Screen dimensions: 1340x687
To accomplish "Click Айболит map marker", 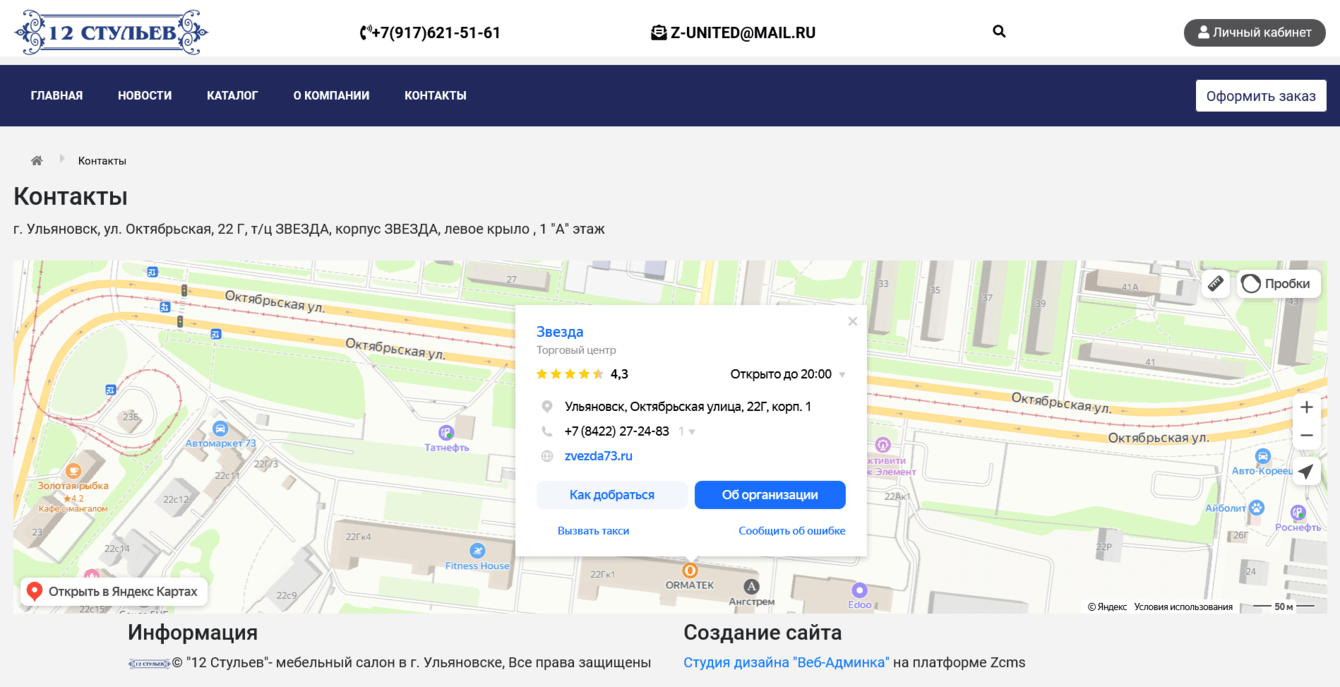I will point(1257,508).
